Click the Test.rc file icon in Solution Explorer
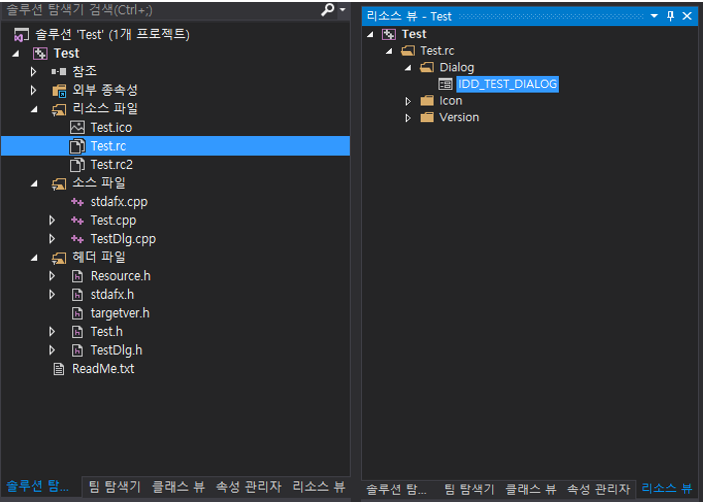Viewport: 703px width, 502px height. 77,146
